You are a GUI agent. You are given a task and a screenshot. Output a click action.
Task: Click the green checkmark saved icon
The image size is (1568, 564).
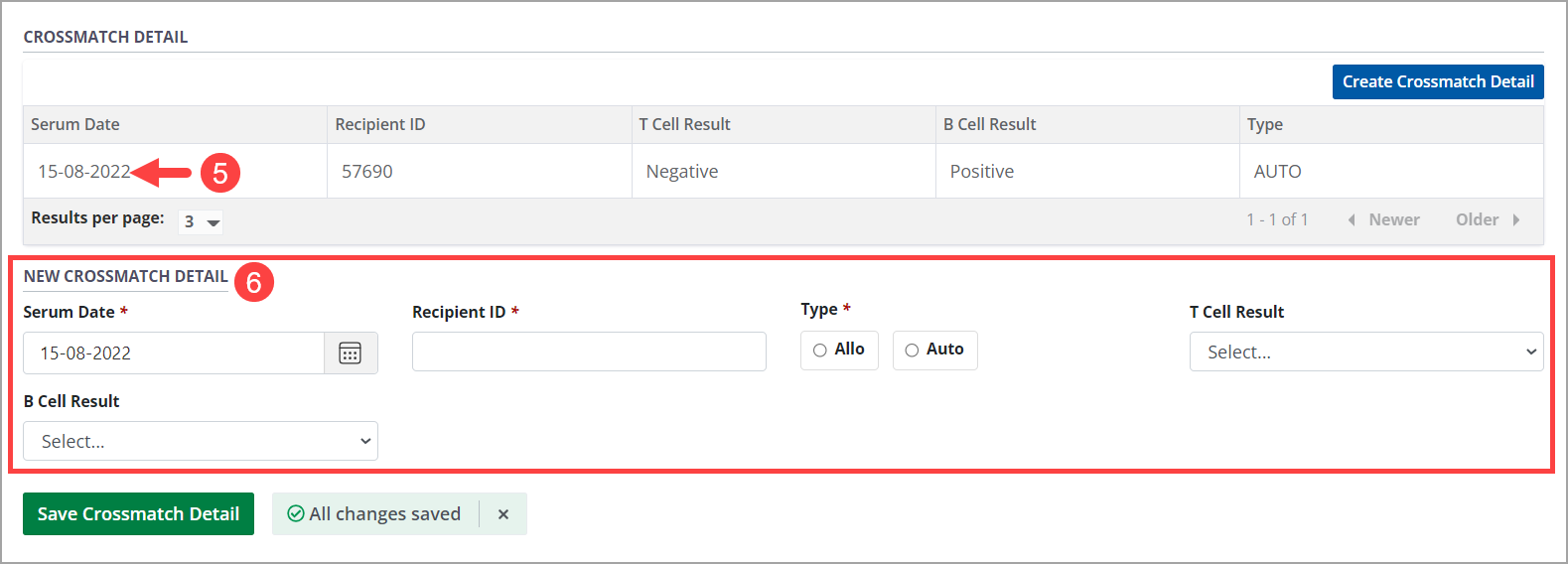click(x=295, y=514)
